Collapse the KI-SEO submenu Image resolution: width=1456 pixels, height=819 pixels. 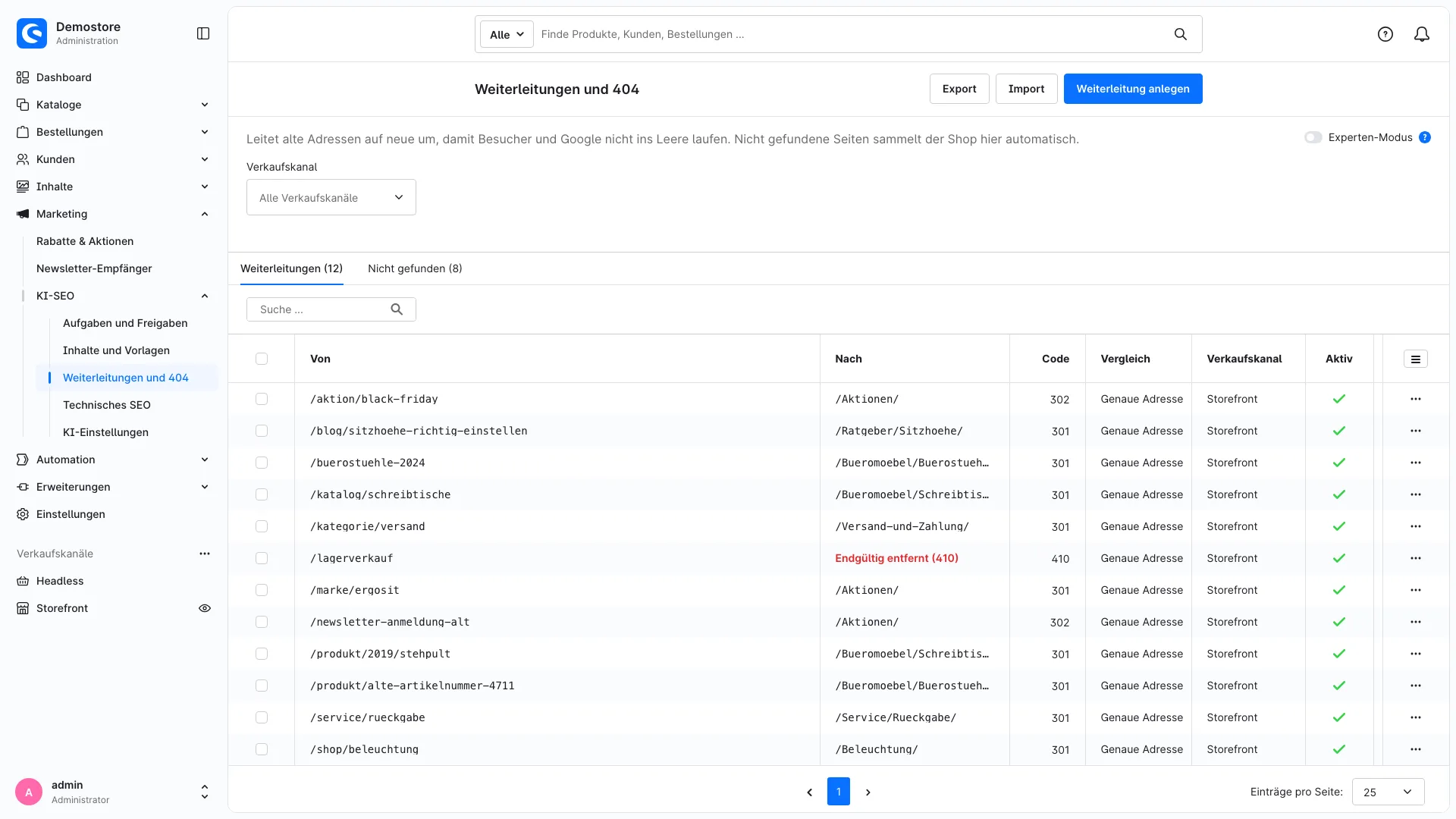click(205, 296)
